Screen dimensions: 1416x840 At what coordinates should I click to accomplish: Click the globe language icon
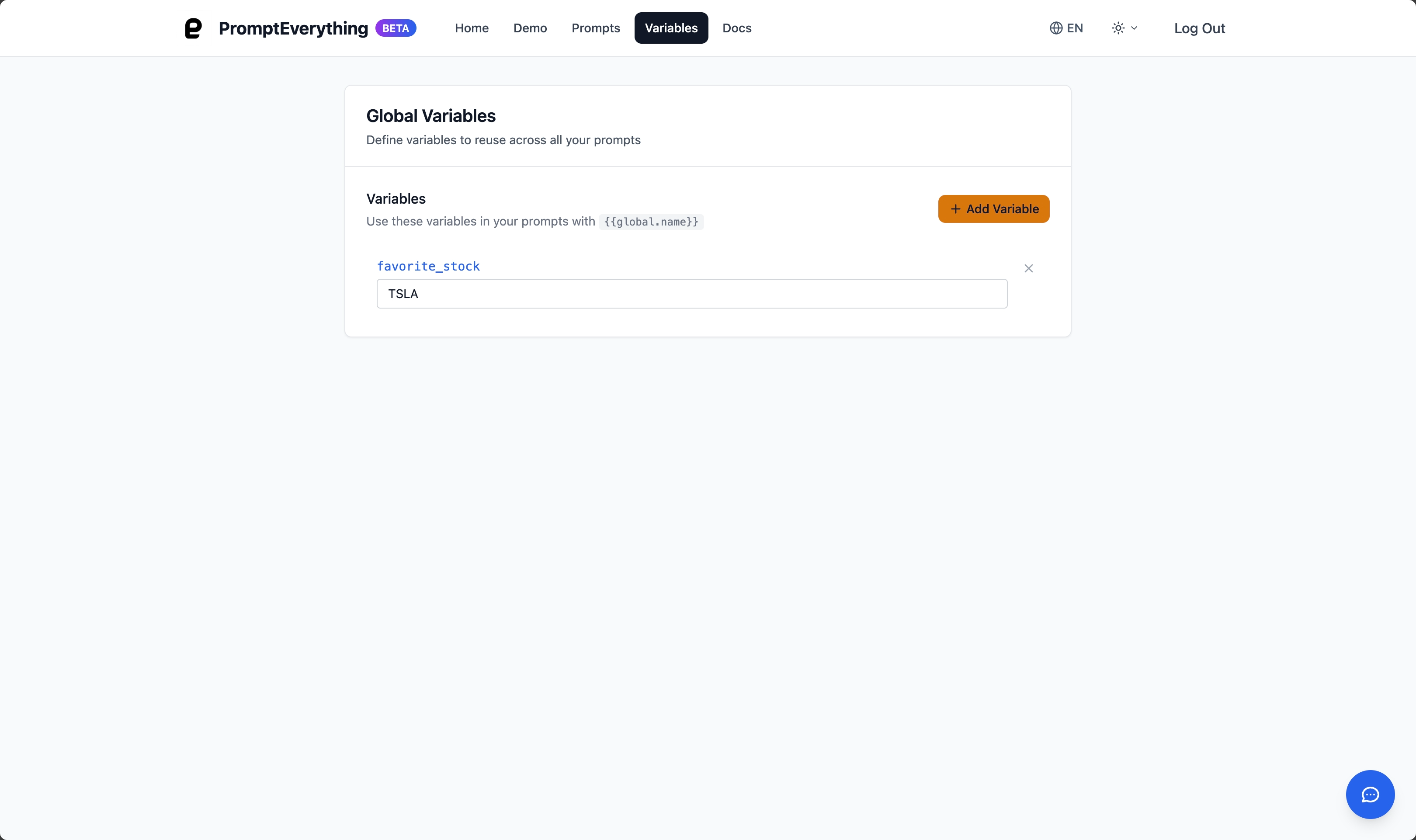click(x=1055, y=28)
